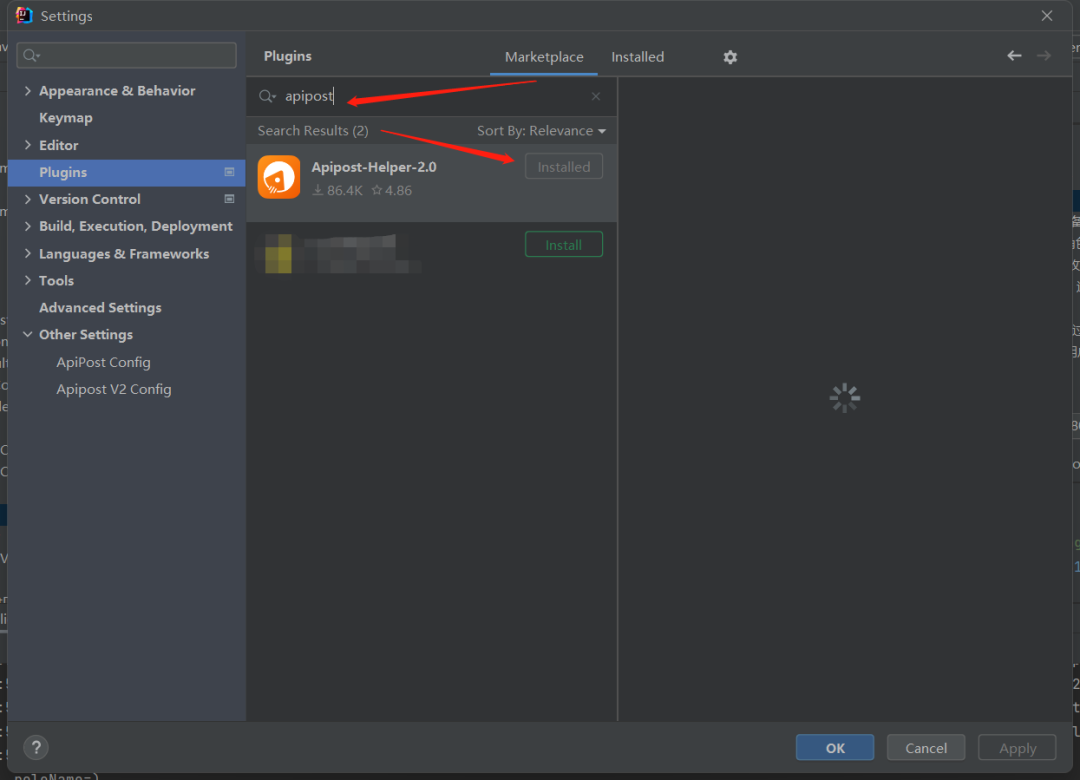
Task: Click the back navigation arrow
Action: [1014, 56]
